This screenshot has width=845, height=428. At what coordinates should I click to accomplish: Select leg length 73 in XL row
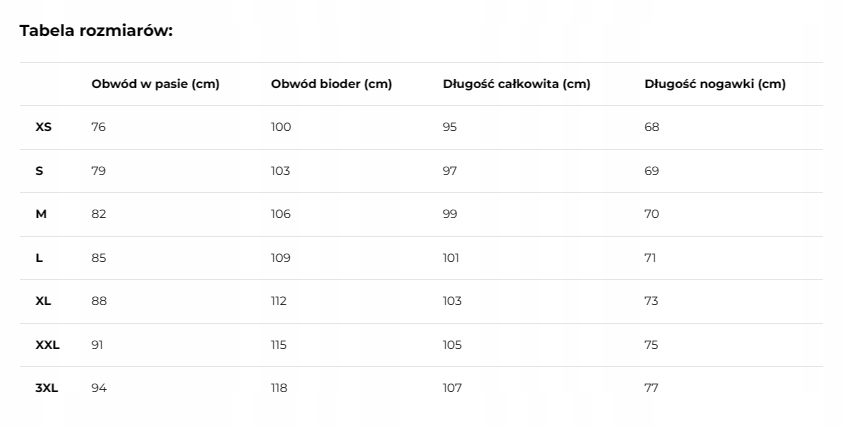click(652, 301)
